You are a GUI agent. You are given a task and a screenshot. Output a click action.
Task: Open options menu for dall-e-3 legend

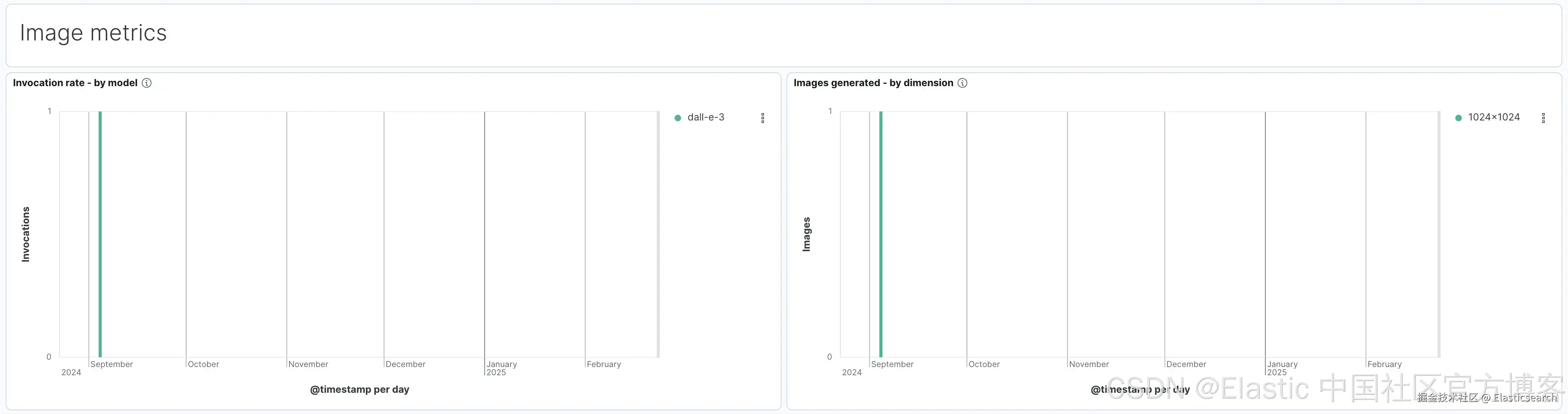[x=763, y=118]
